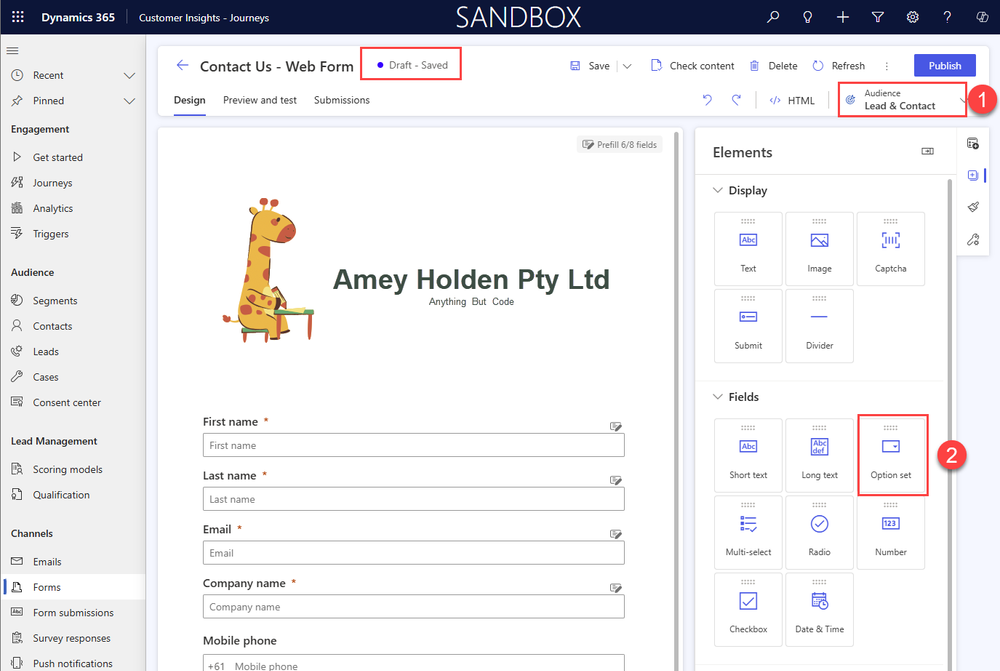
Task: Click the Refresh button
Action: pos(839,66)
